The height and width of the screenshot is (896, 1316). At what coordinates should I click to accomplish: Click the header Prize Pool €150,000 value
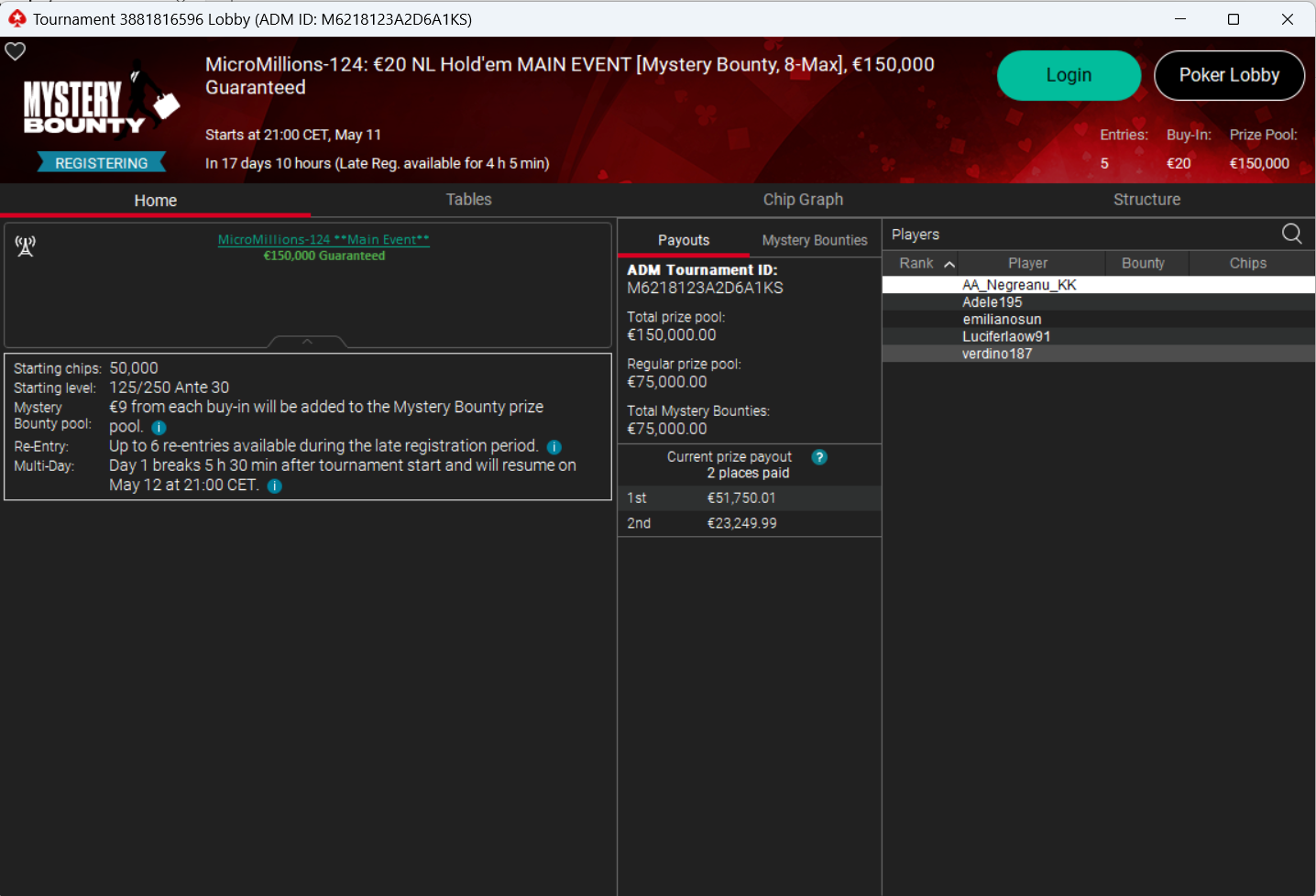(1259, 163)
